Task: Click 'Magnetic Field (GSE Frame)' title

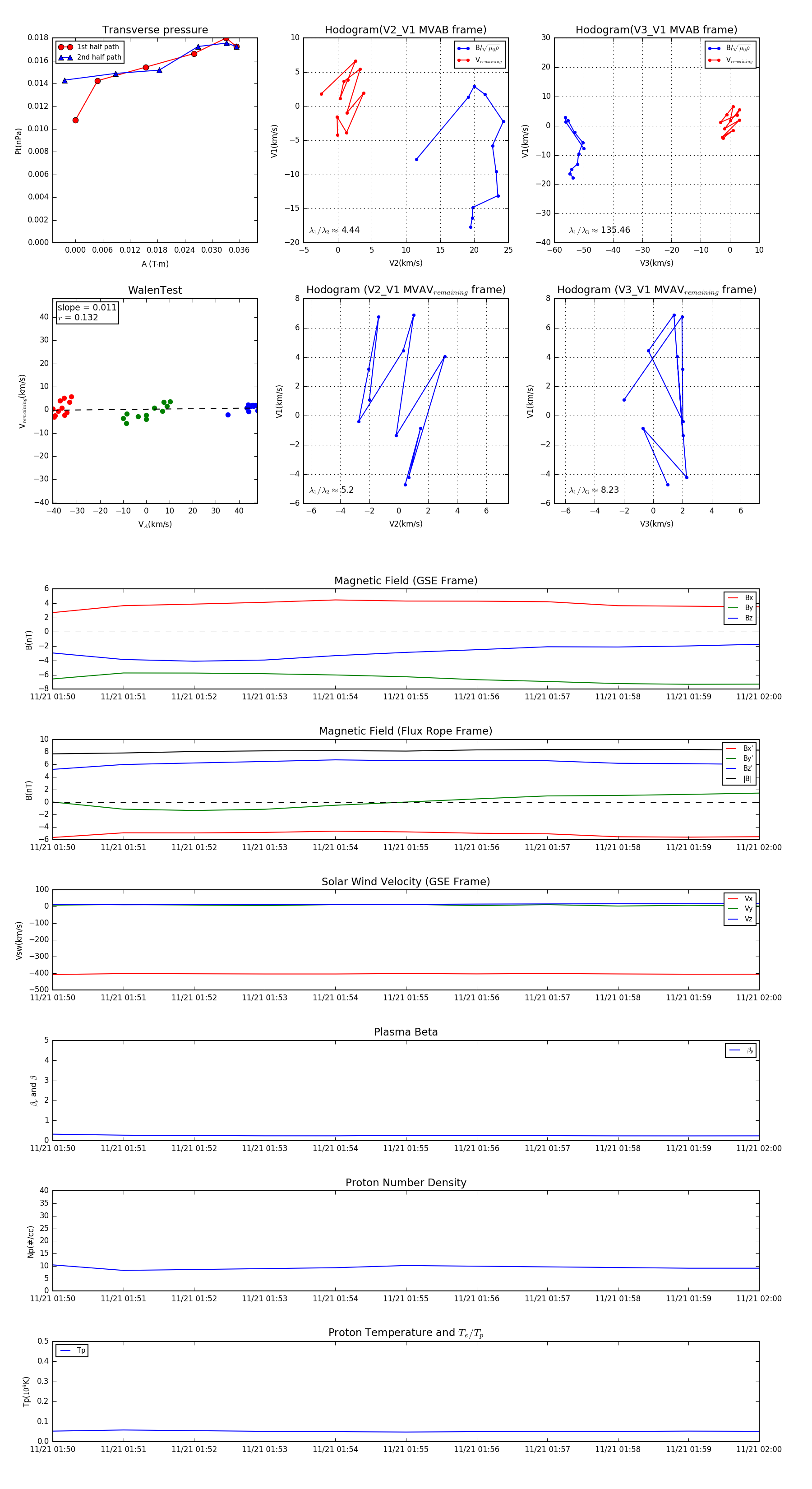Action: (406, 581)
